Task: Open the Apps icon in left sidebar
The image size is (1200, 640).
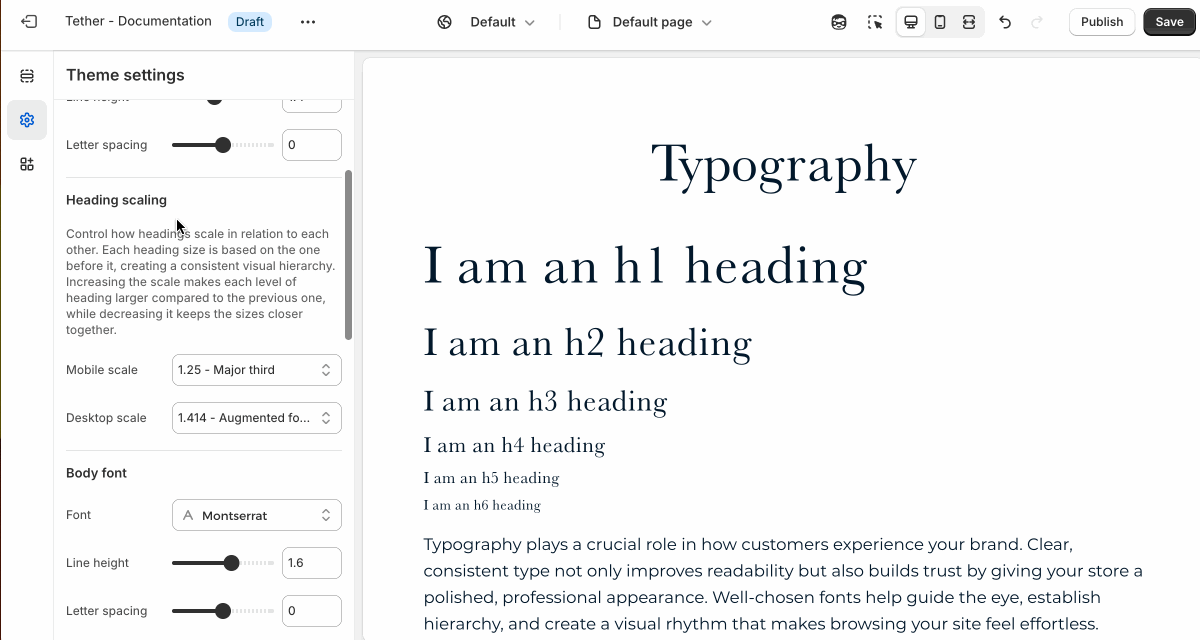Action: [x=27, y=164]
